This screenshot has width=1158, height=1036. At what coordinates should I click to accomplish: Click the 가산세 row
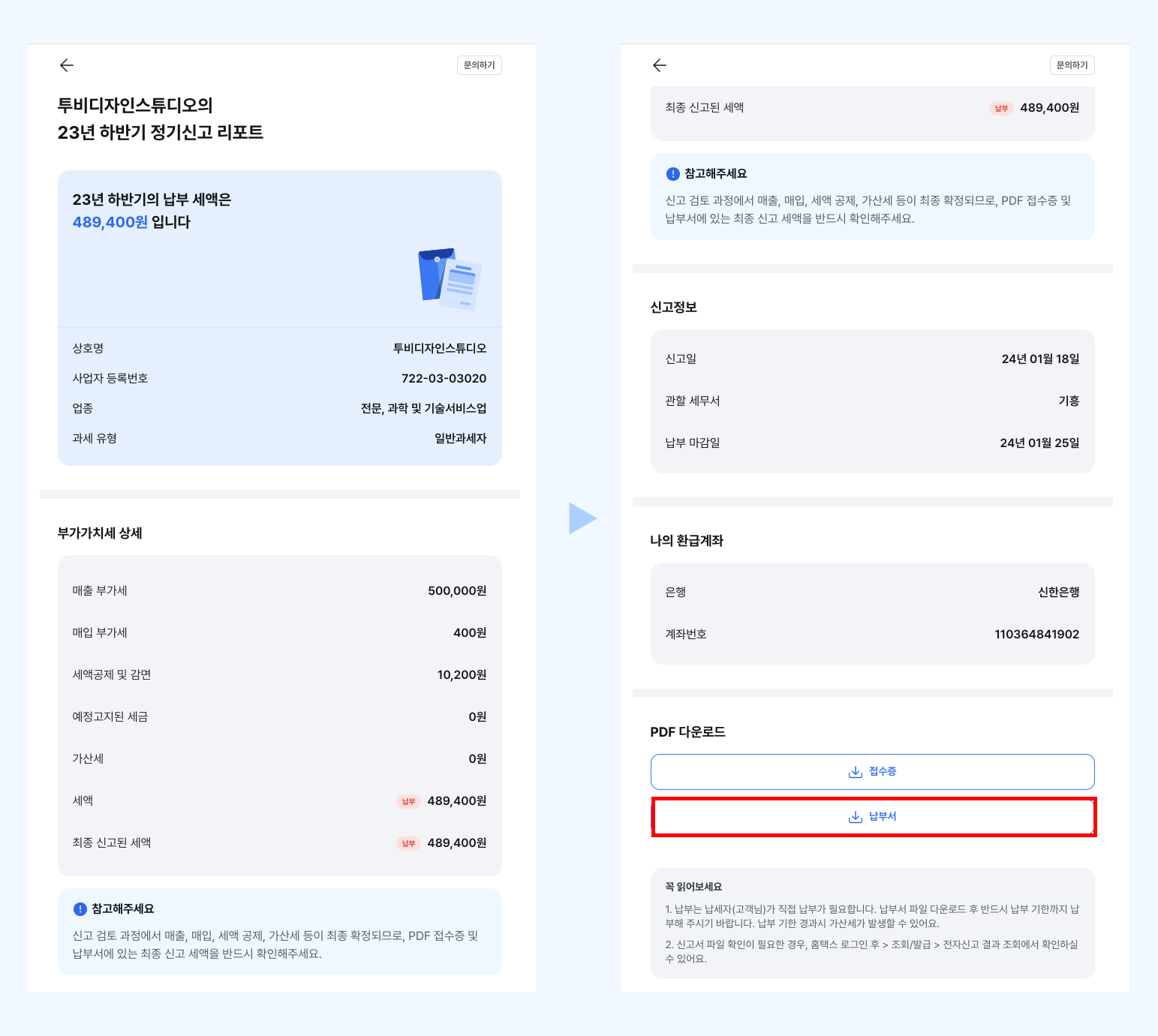[x=280, y=759]
